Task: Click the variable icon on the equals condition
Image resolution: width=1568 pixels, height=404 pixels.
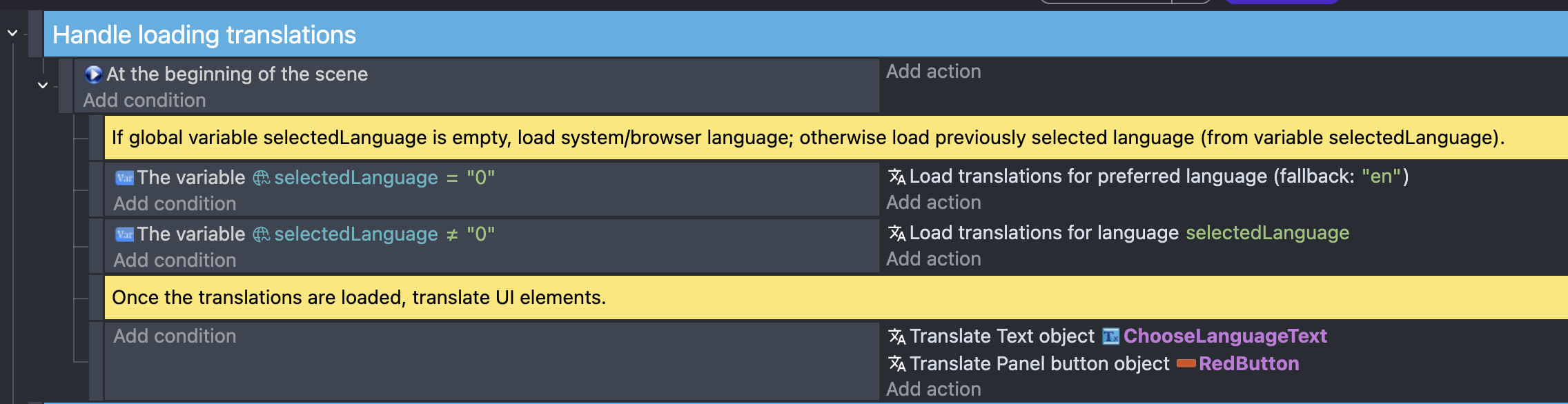Action: 124,178
